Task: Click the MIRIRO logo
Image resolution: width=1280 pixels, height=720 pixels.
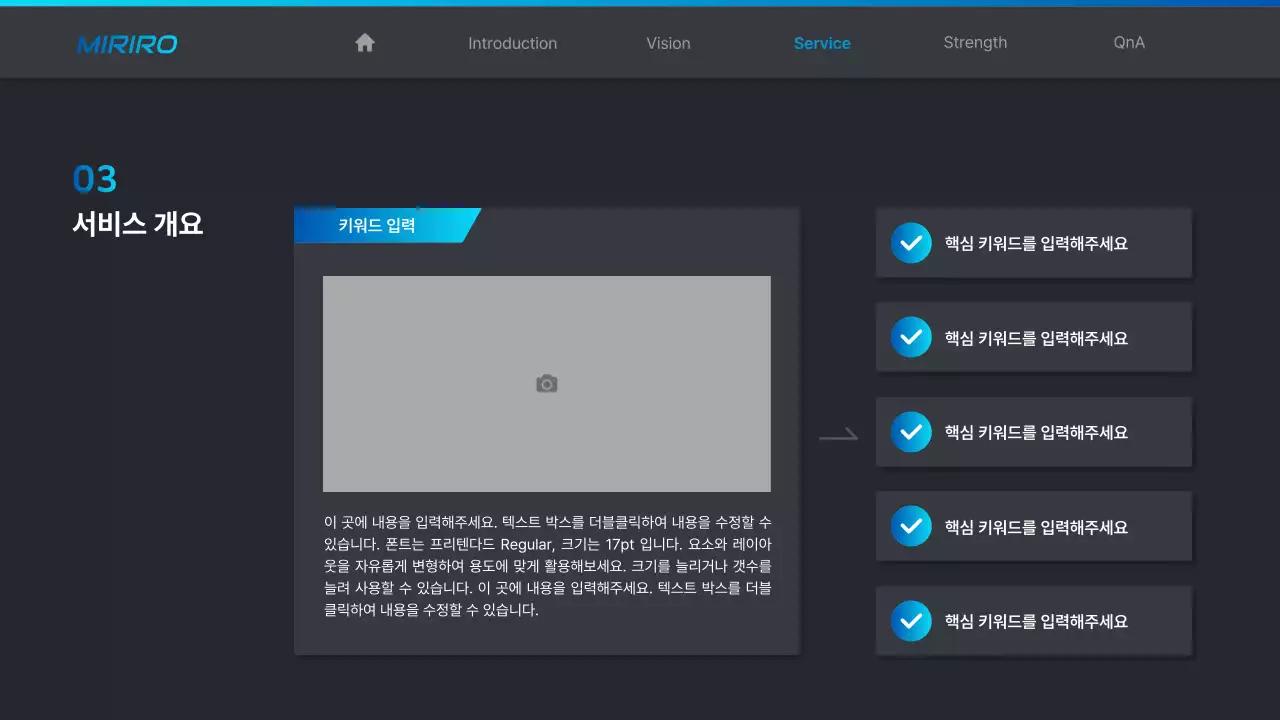Action: click(x=126, y=43)
